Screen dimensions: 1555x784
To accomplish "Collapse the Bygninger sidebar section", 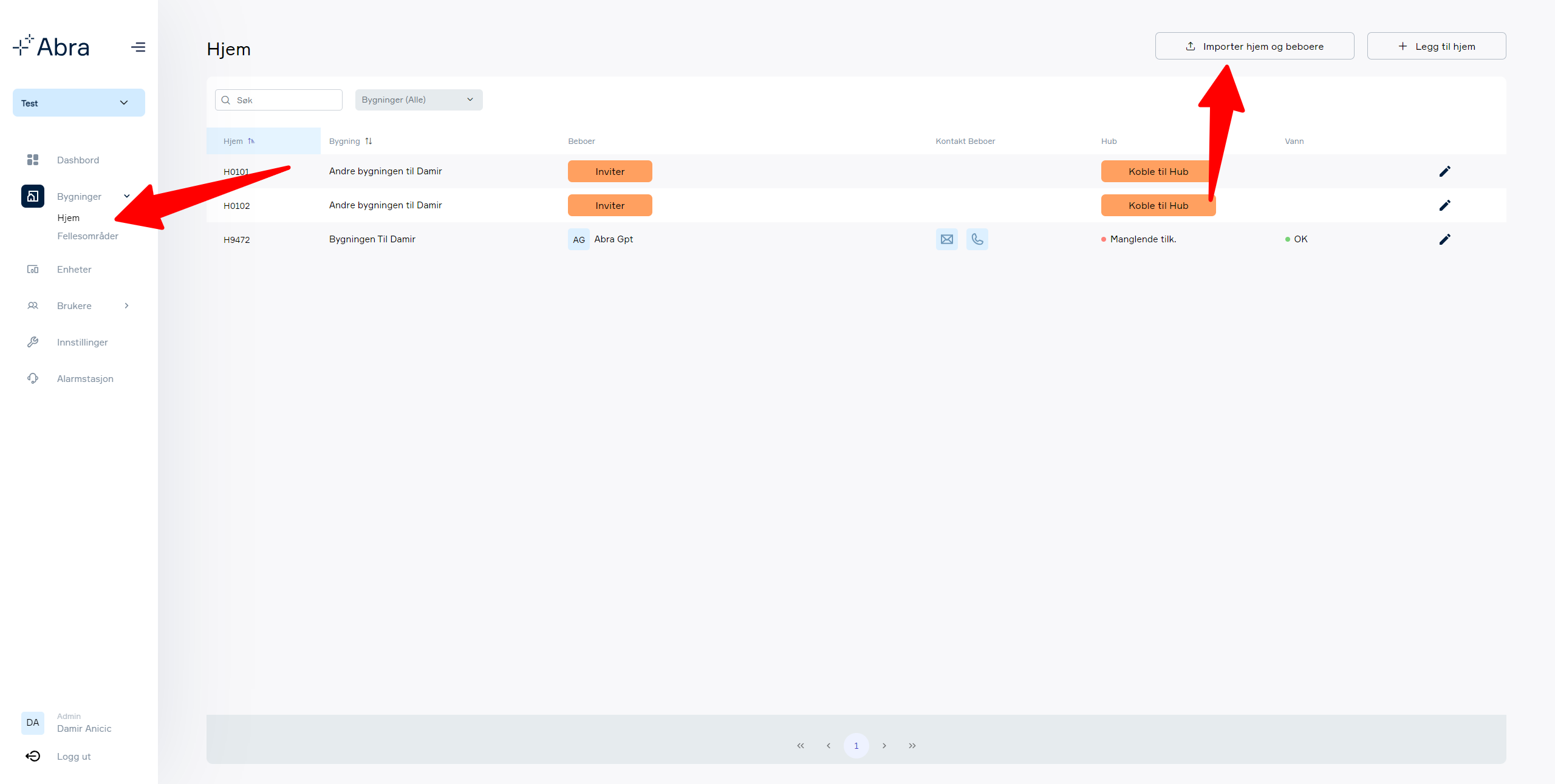I will (126, 196).
